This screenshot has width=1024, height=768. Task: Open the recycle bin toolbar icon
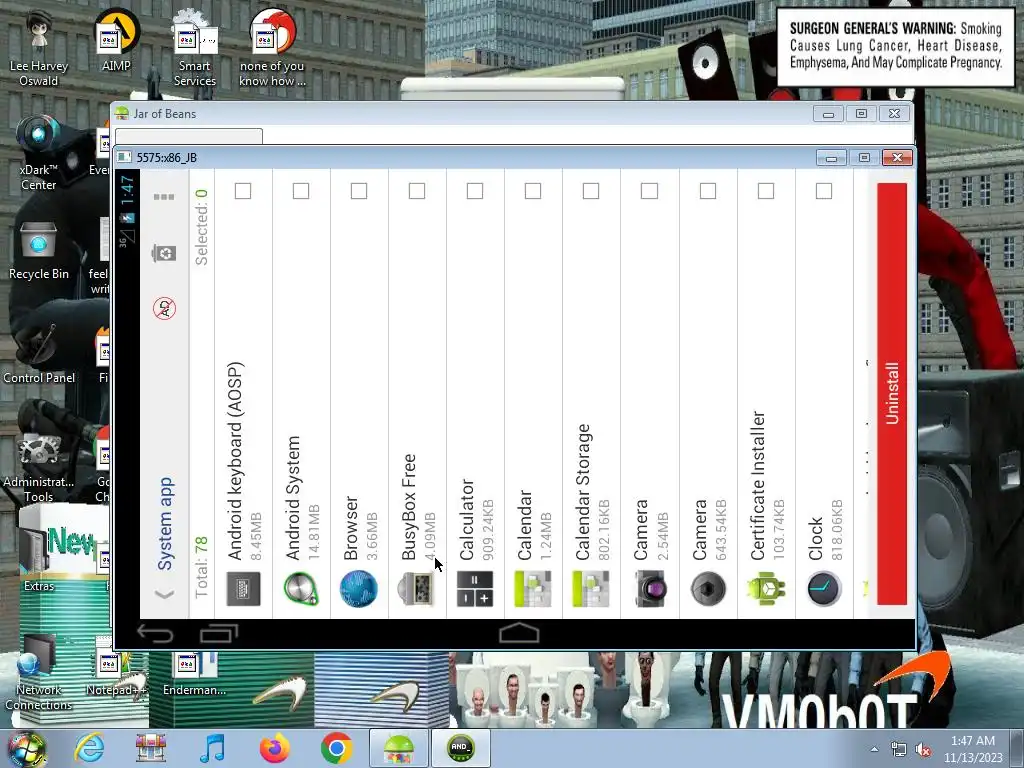pyautogui.click(x=164, y=253)
